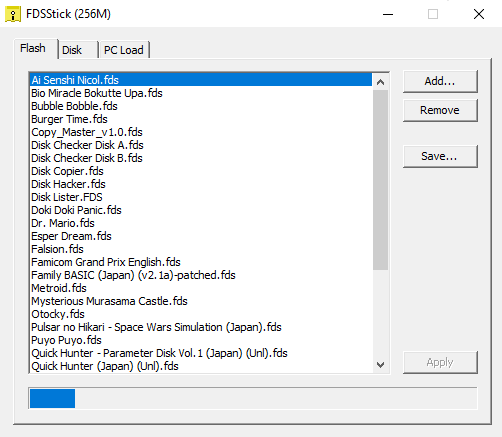Switch to the Flash tab
The height and width of the screenshot is (437, 502).
35,48
